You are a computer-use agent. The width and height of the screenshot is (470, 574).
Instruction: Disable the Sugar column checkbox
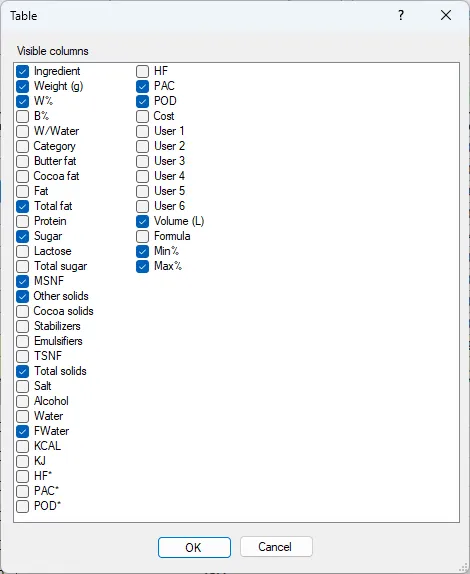(x=22, y=236)
